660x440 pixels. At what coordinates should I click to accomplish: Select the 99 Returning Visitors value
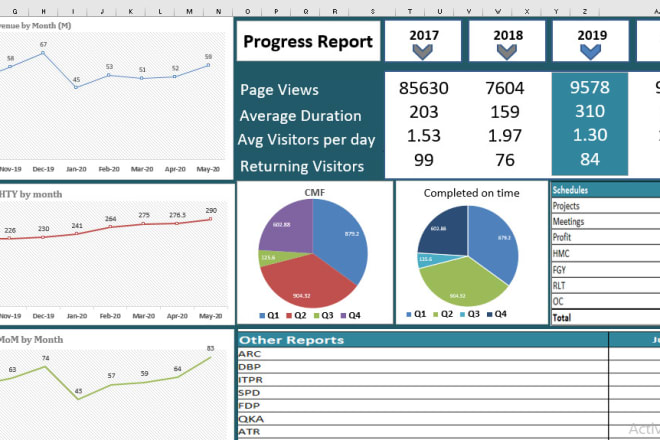[x=423, y=160]
